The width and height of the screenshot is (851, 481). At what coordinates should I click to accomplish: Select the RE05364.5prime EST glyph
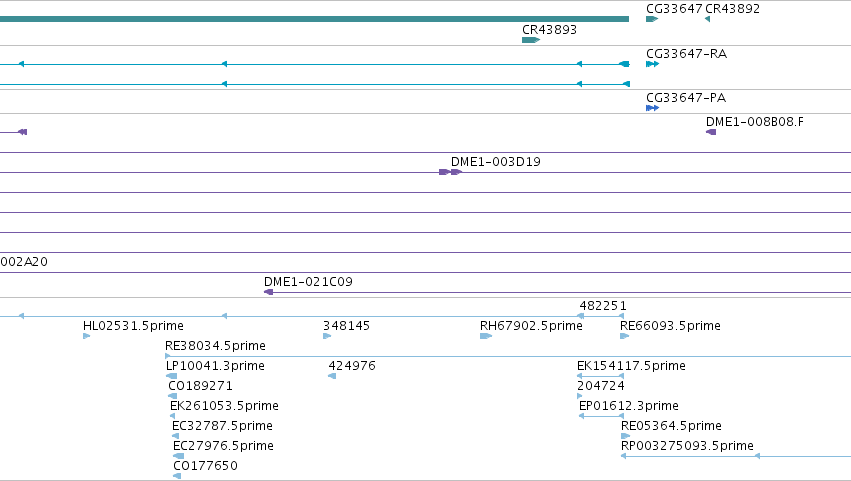point(625,436)
